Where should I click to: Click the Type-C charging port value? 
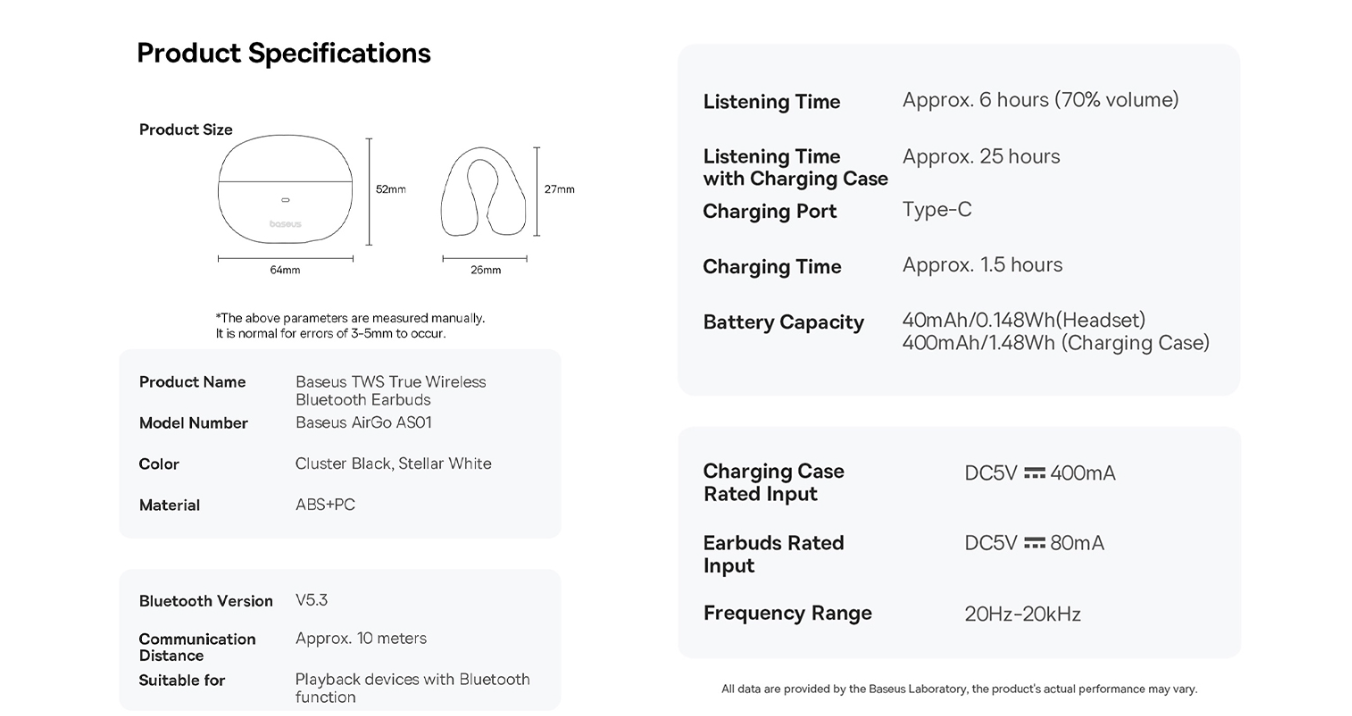[937, 209]
